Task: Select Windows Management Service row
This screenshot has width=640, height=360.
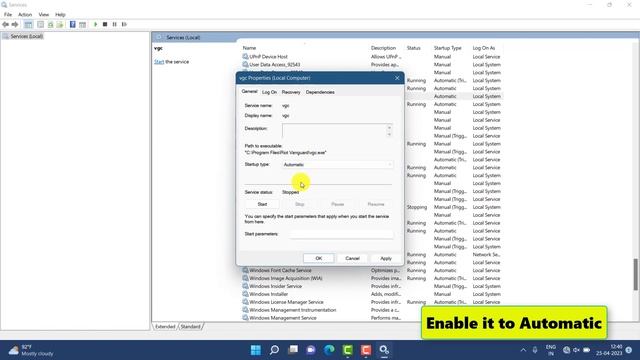Action: point(283,318)
